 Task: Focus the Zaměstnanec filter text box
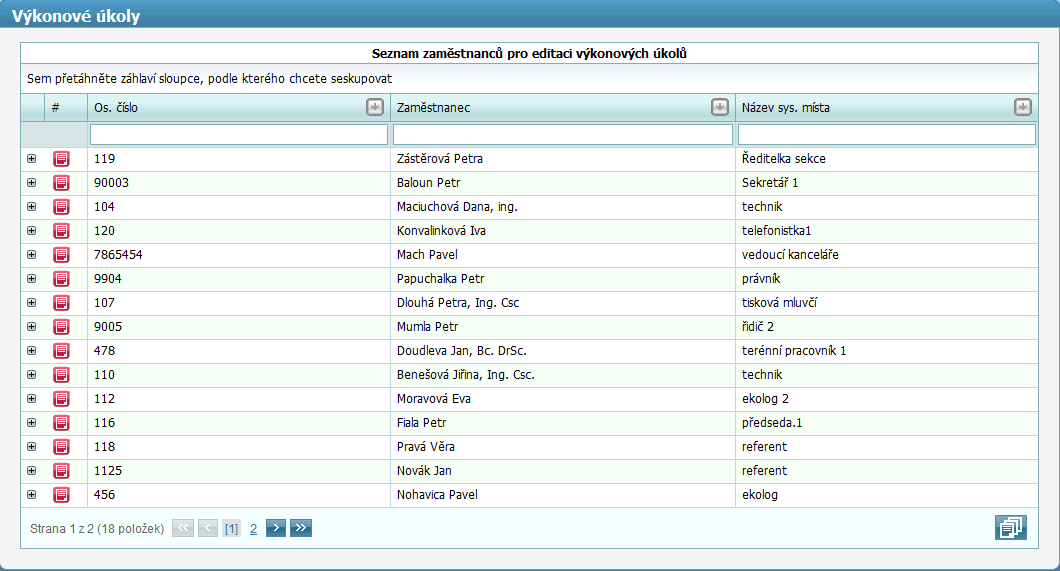tap(562, 134)
